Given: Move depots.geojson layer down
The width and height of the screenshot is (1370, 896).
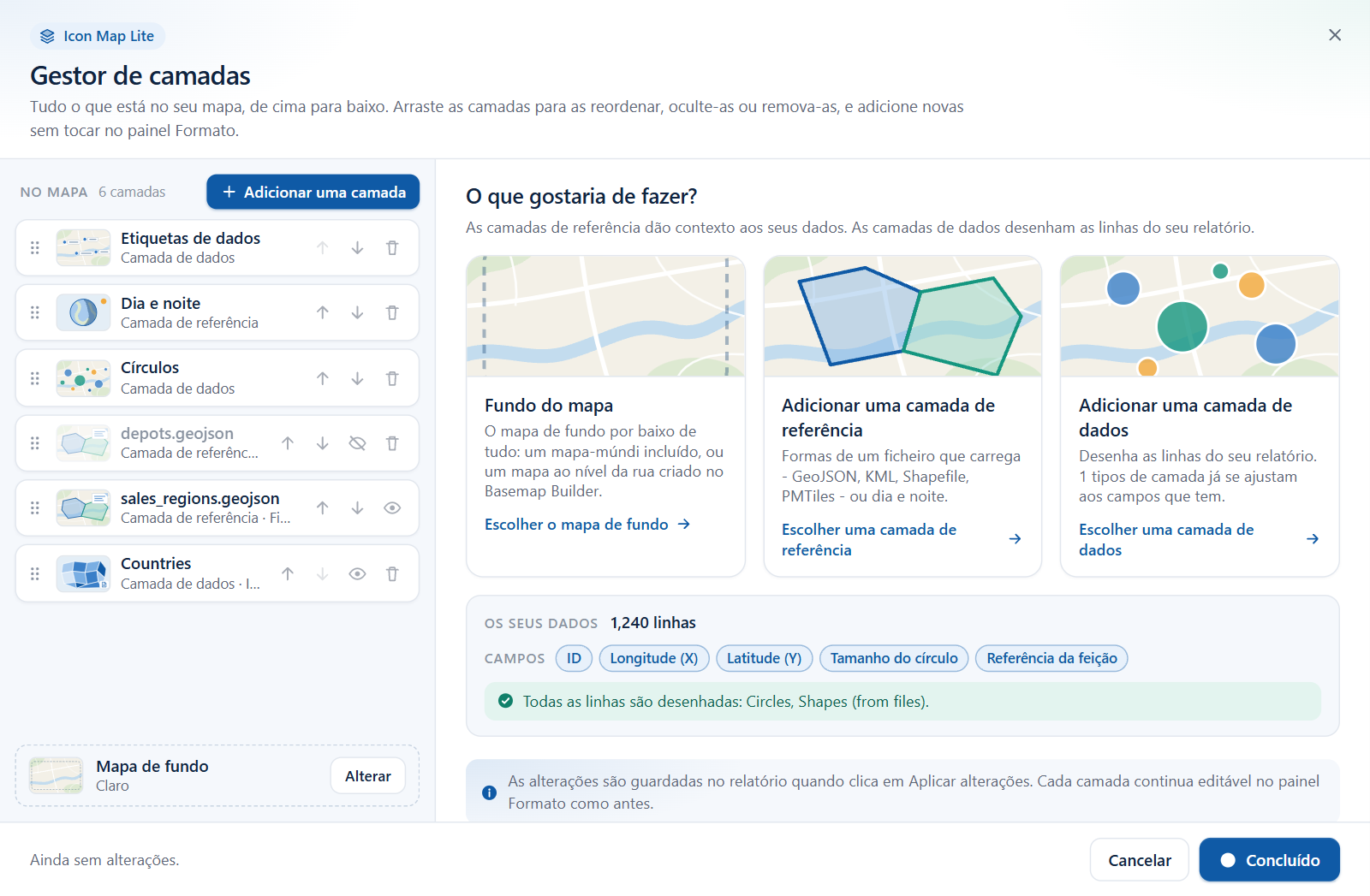Looking at the screenshot, I should coord(322,443).
